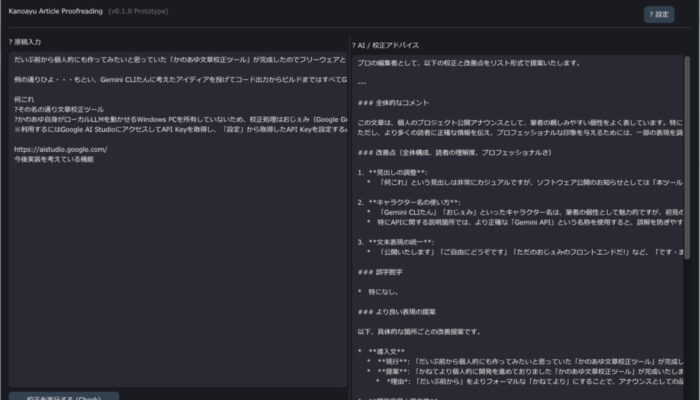Click the https://aistudio.google.com/ URL text
The height and width of the screenshot is (400, 700).
pos(61,150)
